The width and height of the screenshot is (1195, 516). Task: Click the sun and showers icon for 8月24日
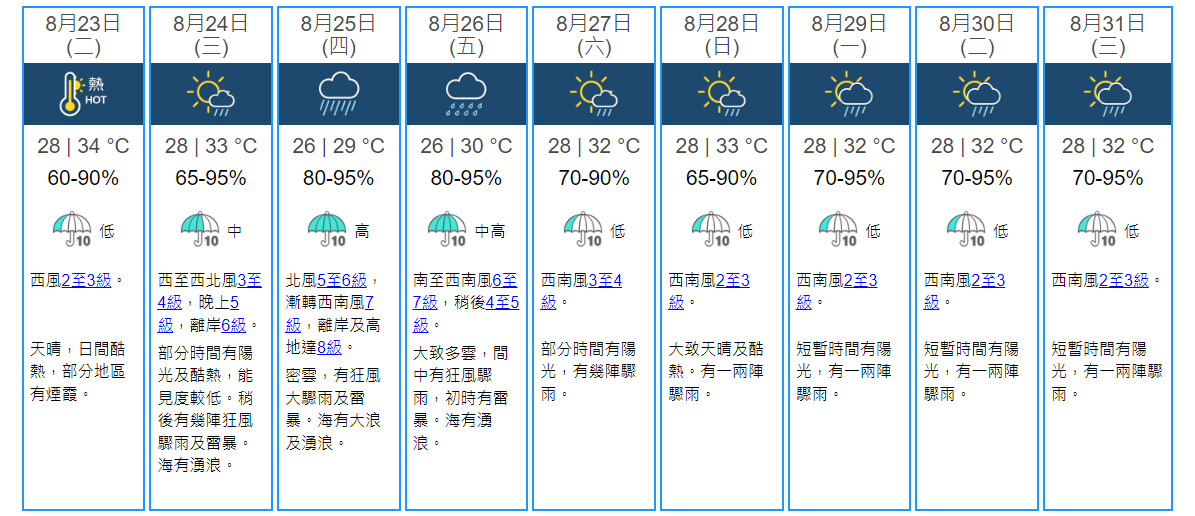[210, 94]
